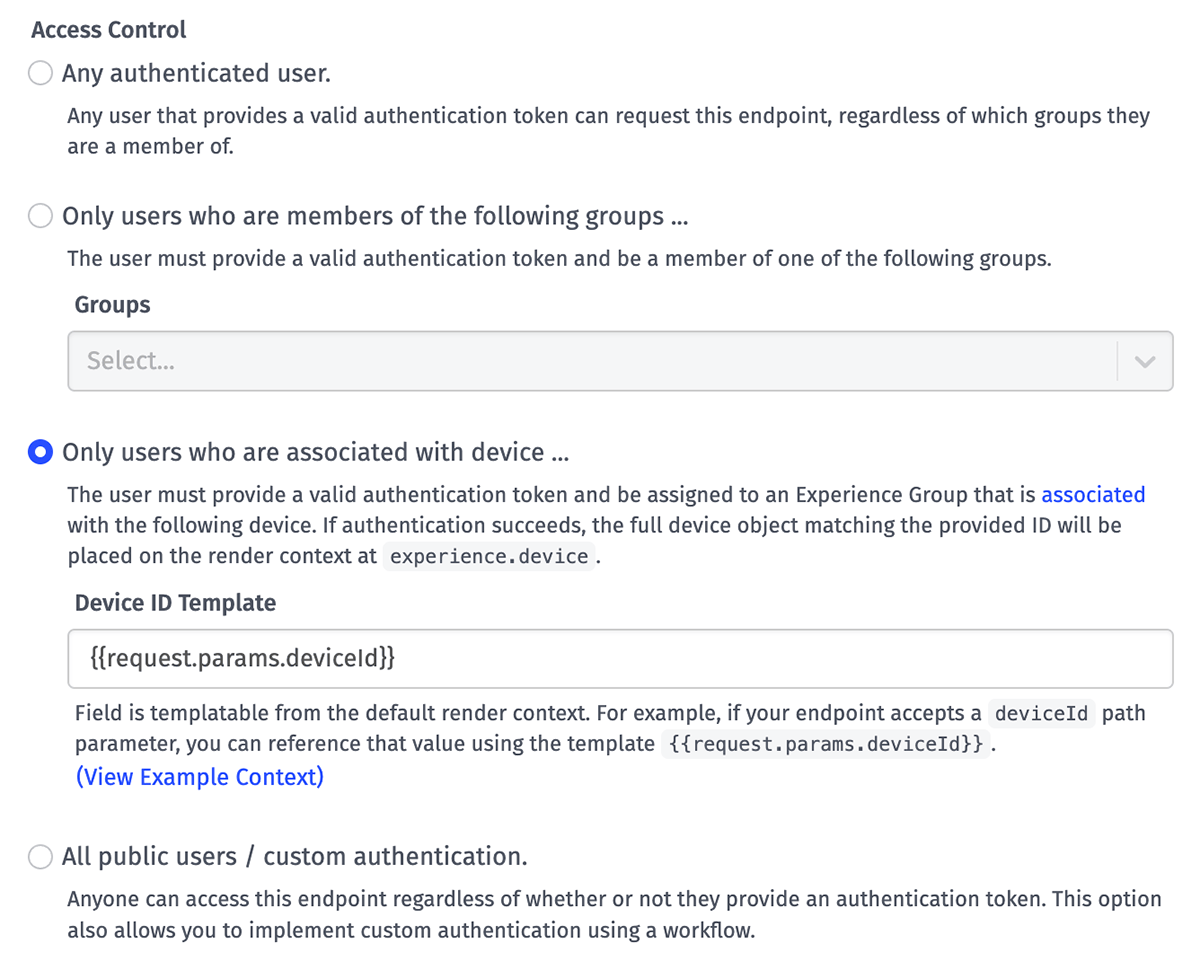Click the selected "associated with device" radio button

pos(40,452)
